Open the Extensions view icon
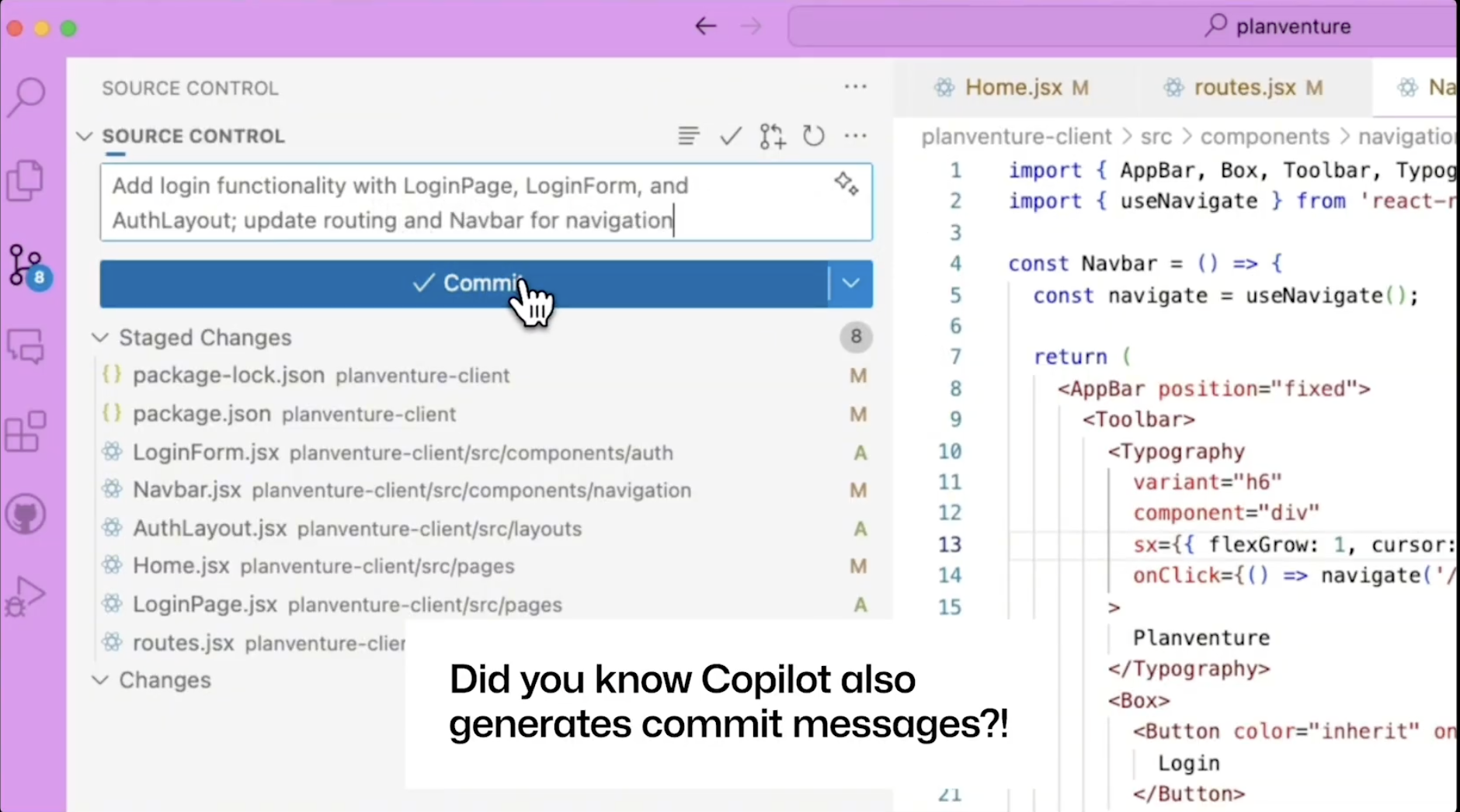Image resolution: width=1460 pixels, height=812 pixels. pos(26,432)
